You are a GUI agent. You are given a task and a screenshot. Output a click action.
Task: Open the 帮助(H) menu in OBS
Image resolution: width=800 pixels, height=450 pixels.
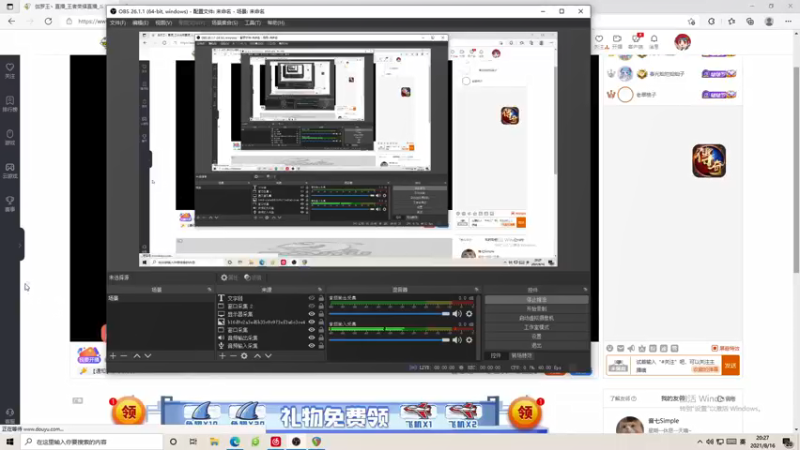pos(276,23)
